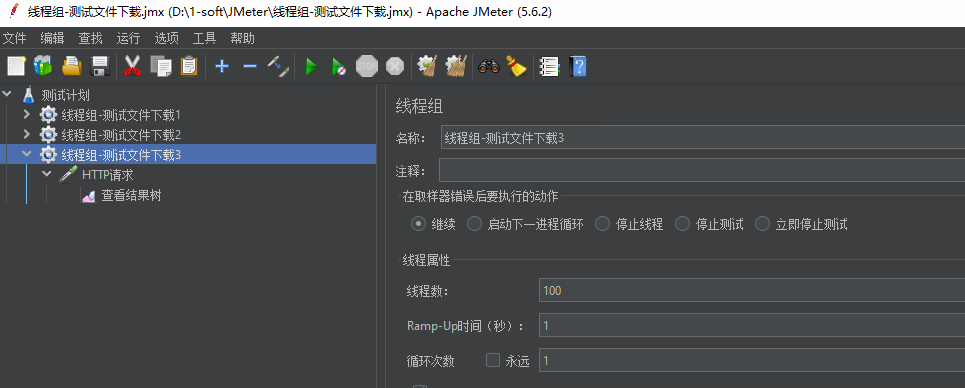Image resolution: width=965 pixels, height=388 pixels.
Task: Click the 循环次数 value field
Action: (x=752, y=360)
